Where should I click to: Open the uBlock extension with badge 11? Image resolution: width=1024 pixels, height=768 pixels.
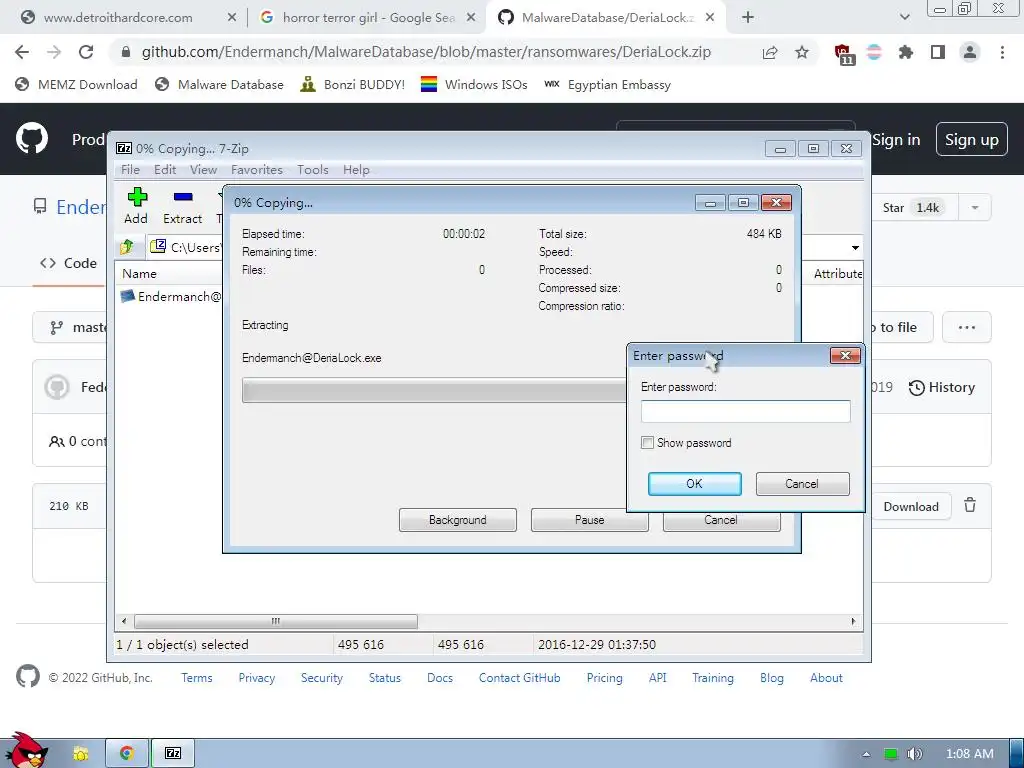(x=844, y=54)
